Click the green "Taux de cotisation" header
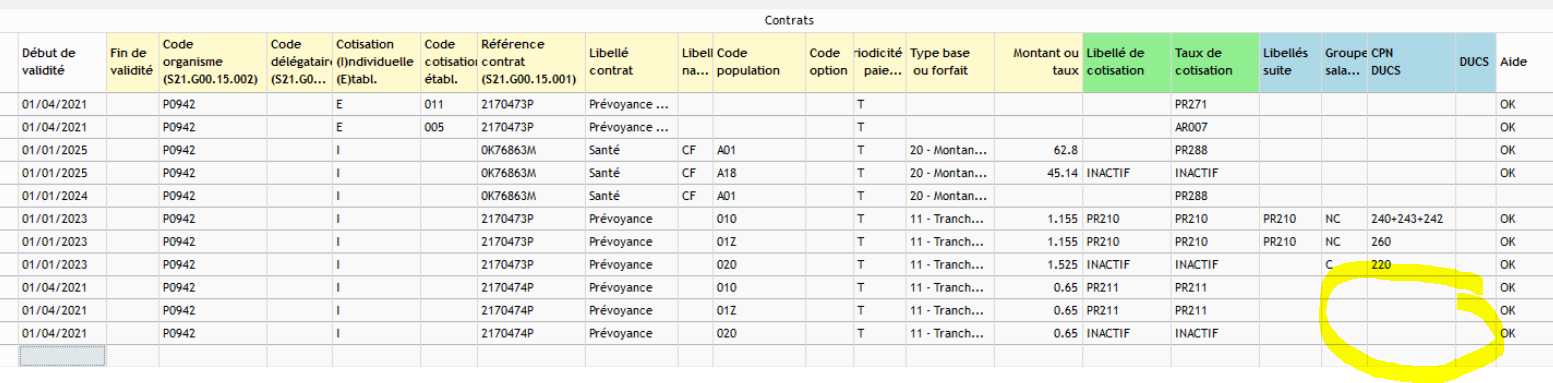The height and width of the screenshot is (383, 1553). (x=1215, y=62)
